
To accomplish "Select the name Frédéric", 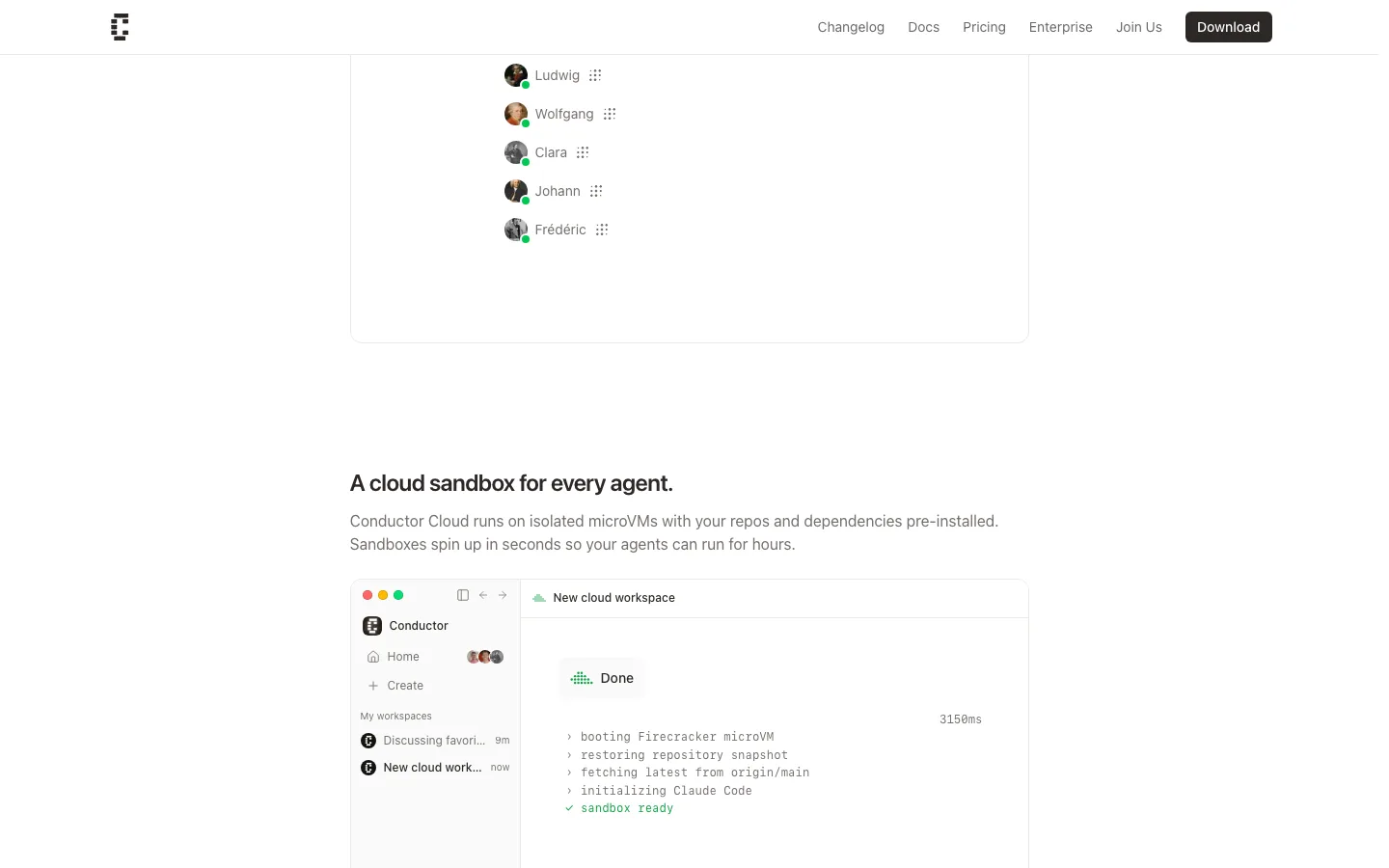I will (x=560, y=230).
